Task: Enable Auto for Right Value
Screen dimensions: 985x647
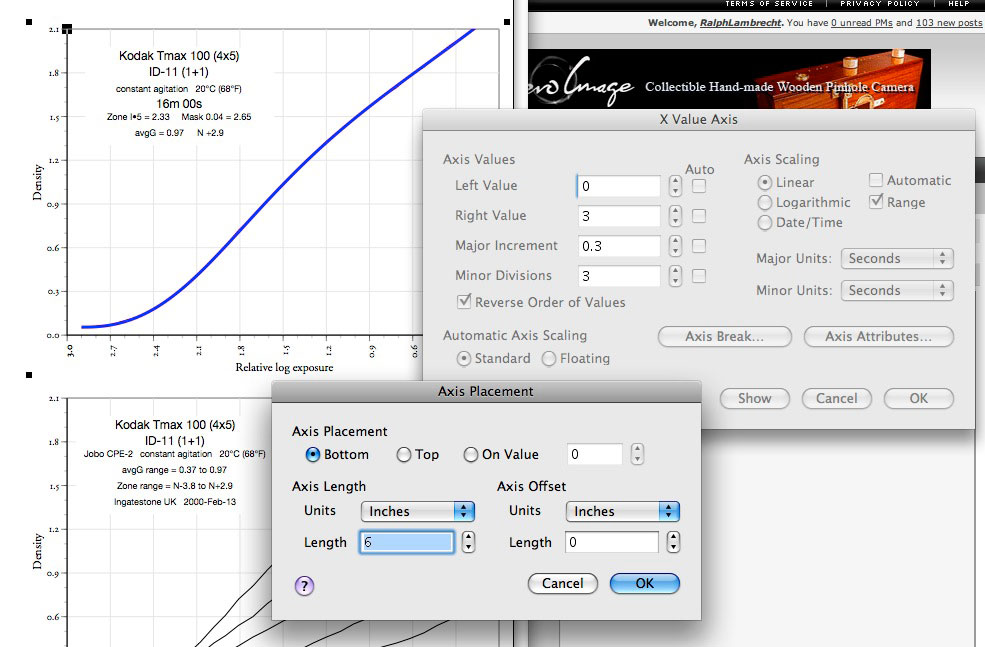Action: pyautogui.click(x=699, y=215)
